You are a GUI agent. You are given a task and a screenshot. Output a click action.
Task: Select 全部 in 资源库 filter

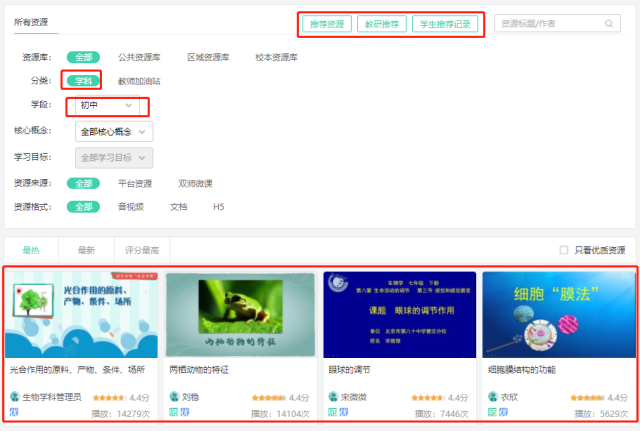(83, 57)
